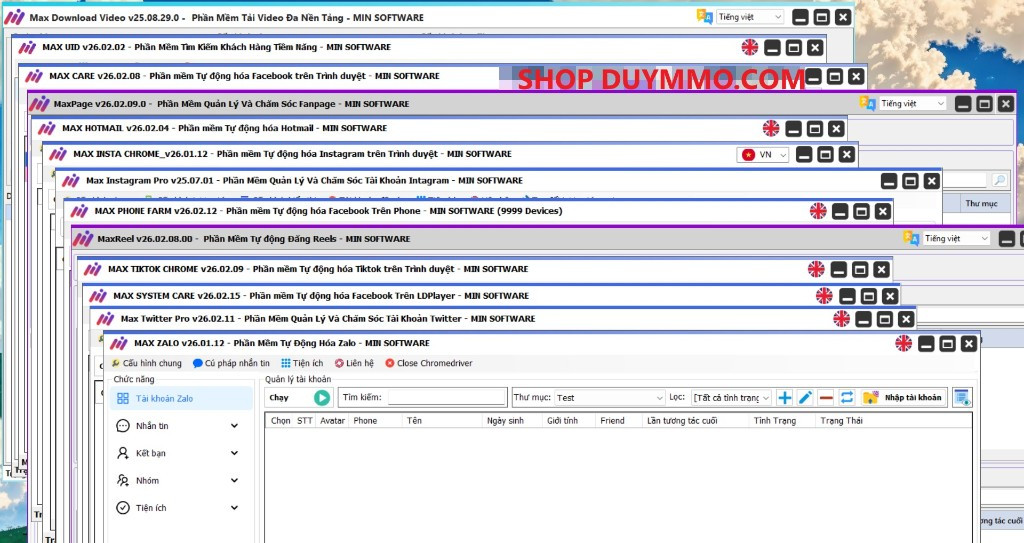Click the UK flag in the MAX TIKTOK CHROME window

pyautogui.click(x=816, y=269)
